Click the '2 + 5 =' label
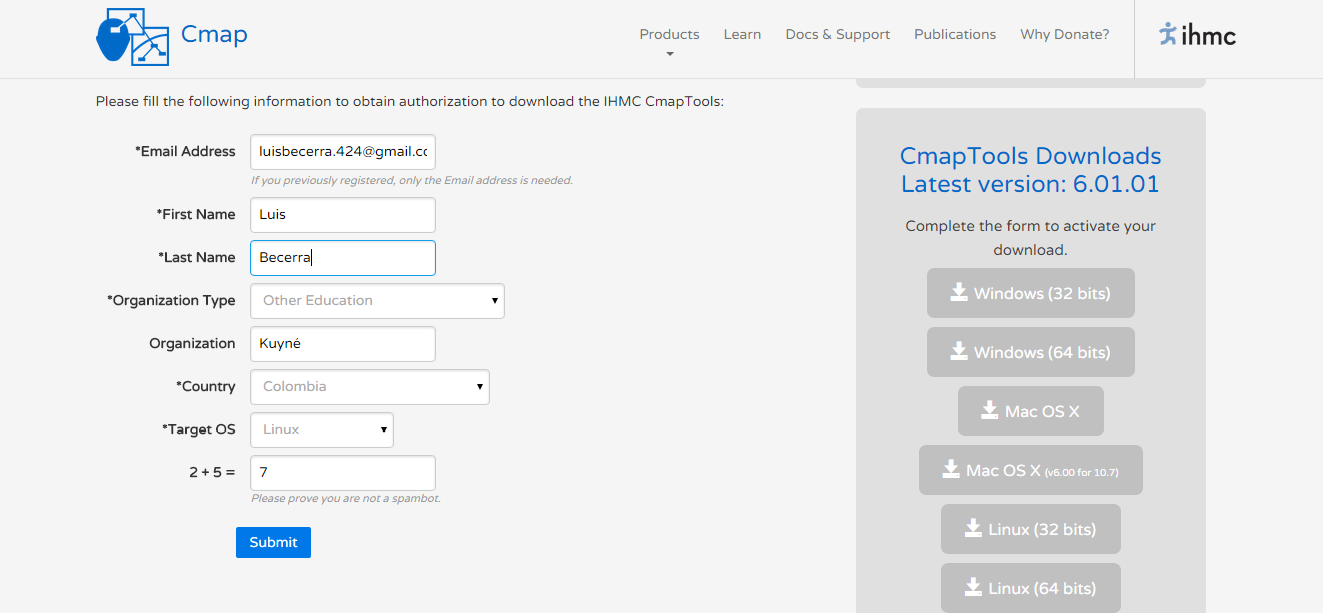The height and width of the screenshot is (613, 1323). point(212,473)
